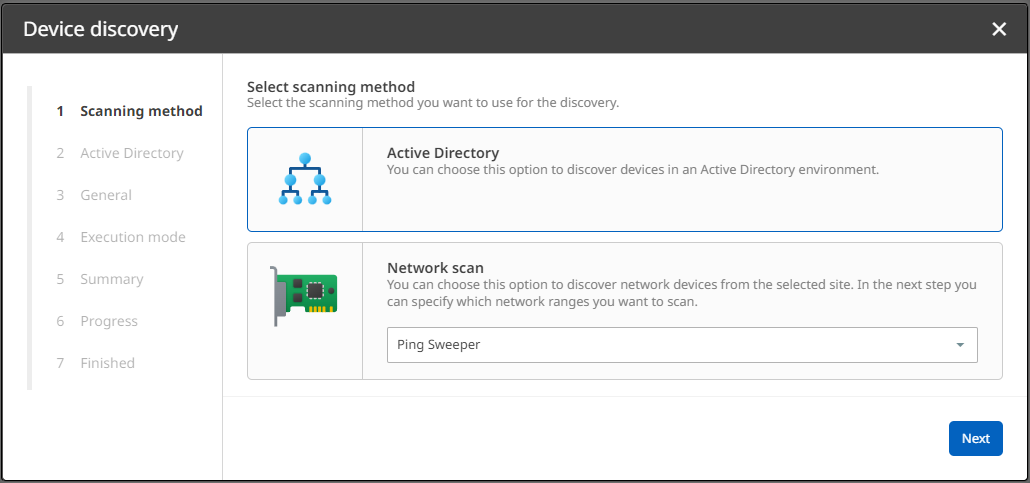Click the dropdown arrow beside Ping Sweeper
The height and width of the screenshot is (483, 1030).
click(960, 345)
